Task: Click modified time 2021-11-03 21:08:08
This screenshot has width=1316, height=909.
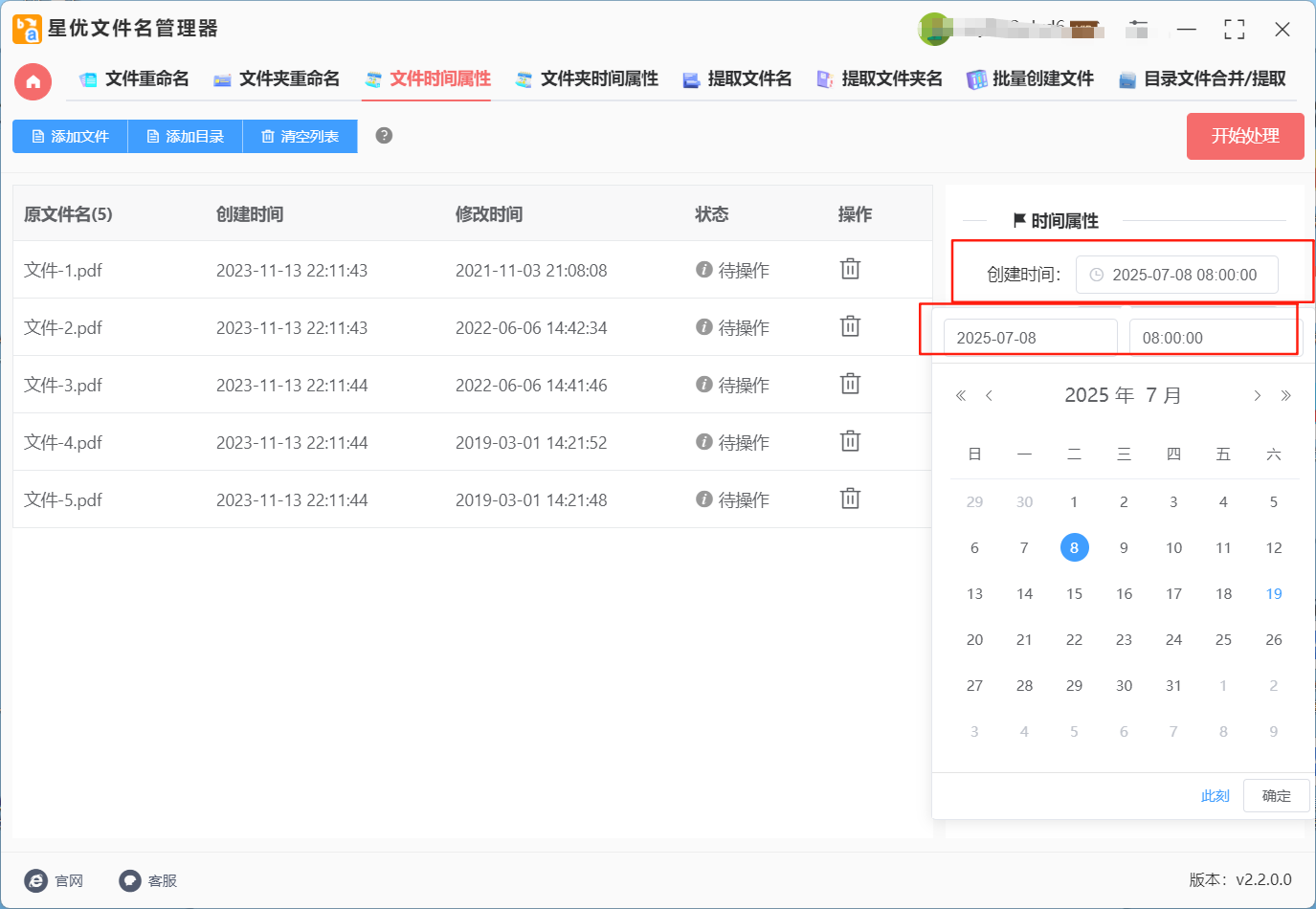Action: (531, 271)
